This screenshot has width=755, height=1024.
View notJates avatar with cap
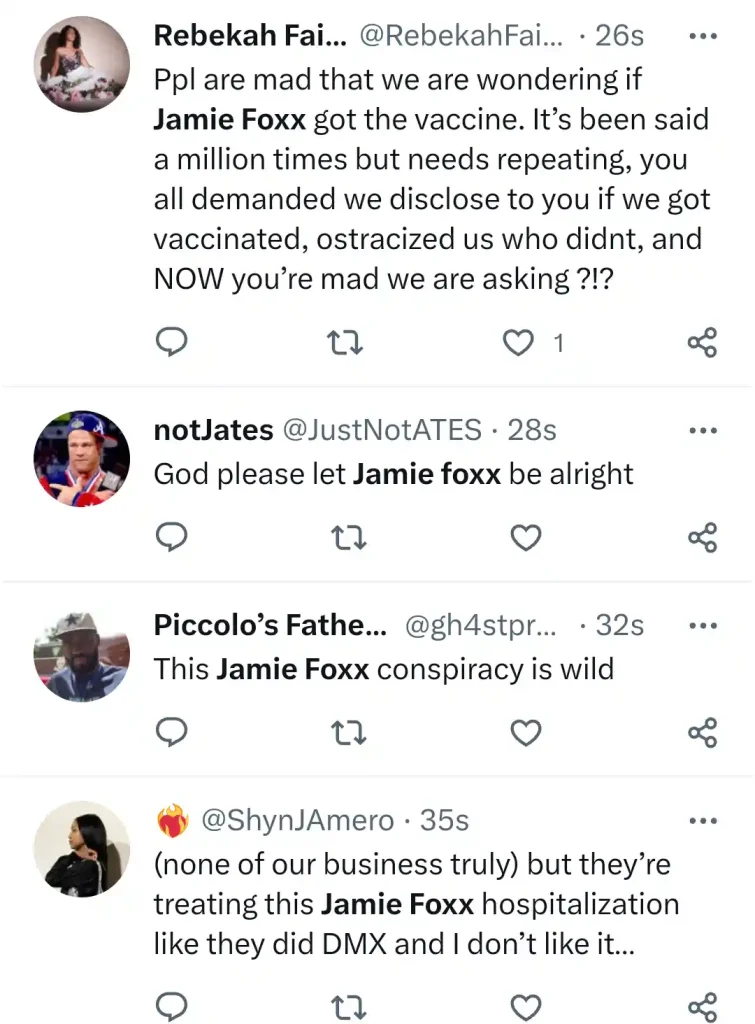click(82, 458)
